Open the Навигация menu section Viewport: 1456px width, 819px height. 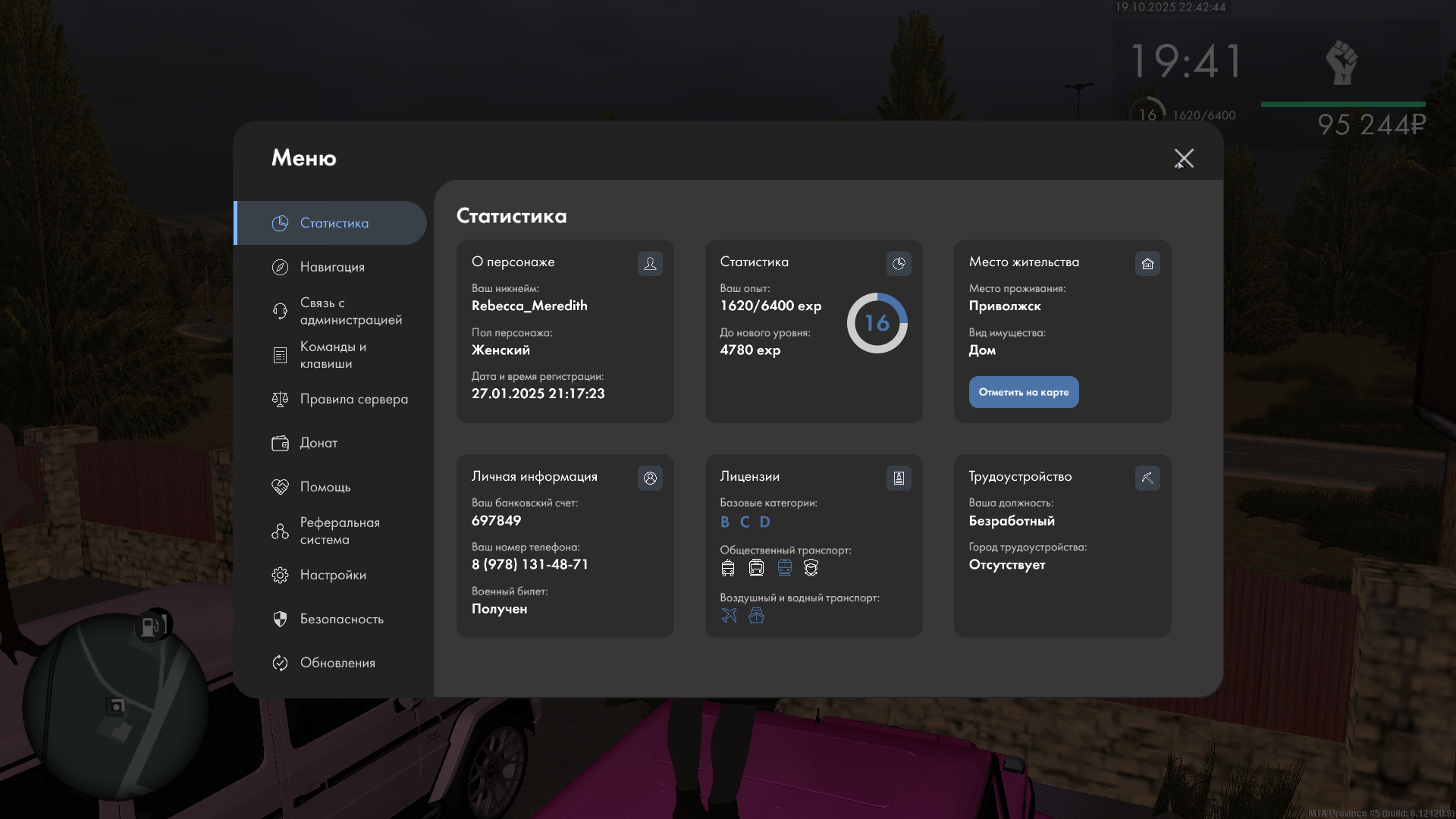point(331,267)
